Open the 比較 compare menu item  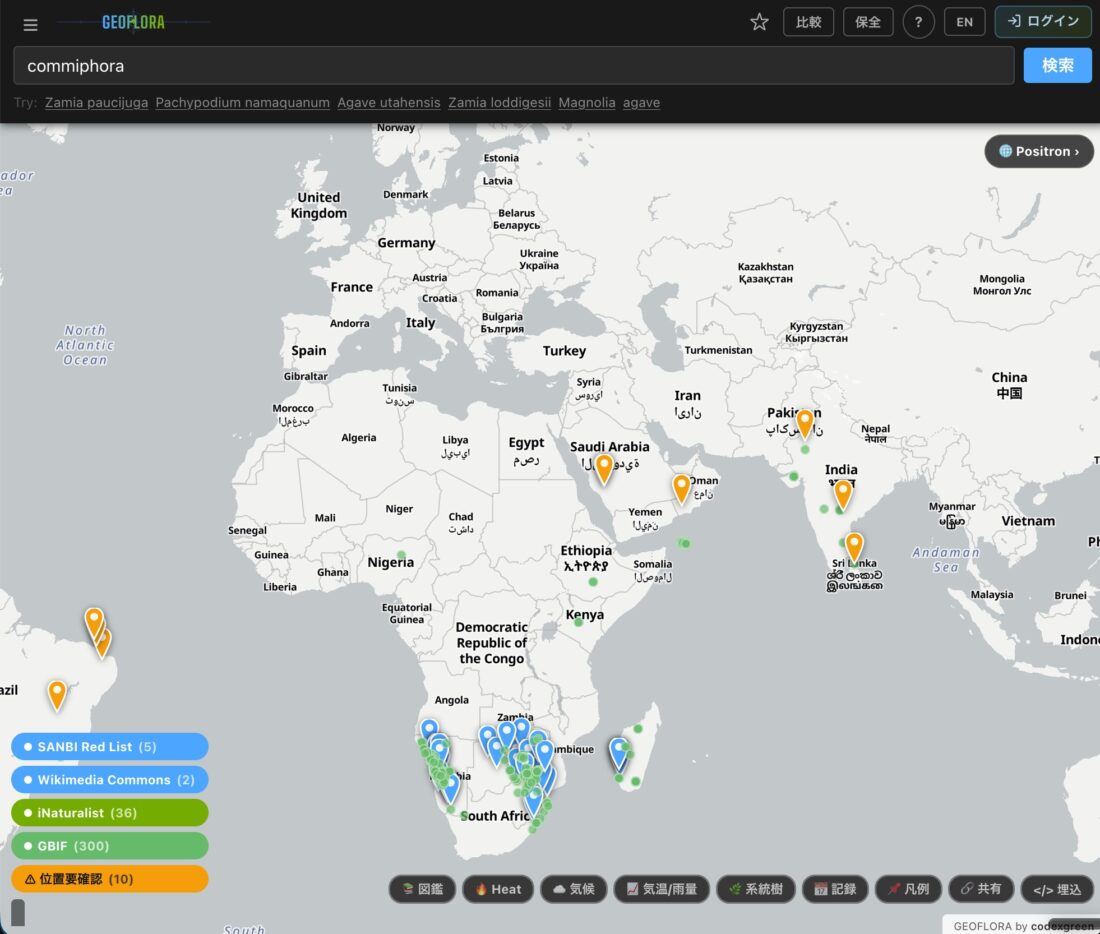point(808,22)
